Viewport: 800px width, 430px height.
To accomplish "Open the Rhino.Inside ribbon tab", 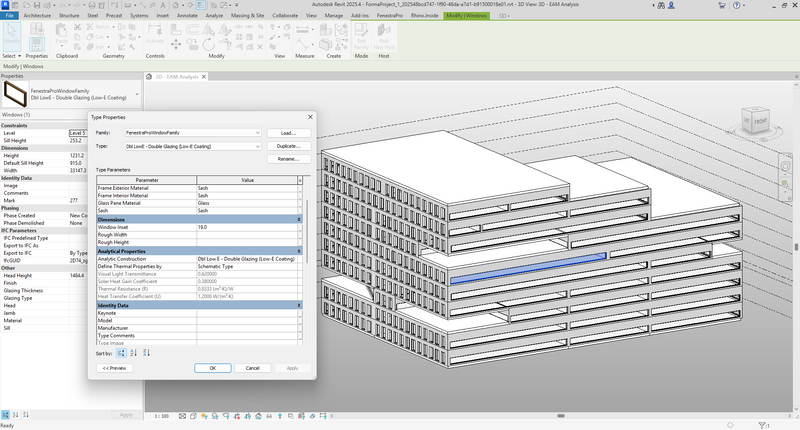I will pyautogui.click(x=424, y=16).
